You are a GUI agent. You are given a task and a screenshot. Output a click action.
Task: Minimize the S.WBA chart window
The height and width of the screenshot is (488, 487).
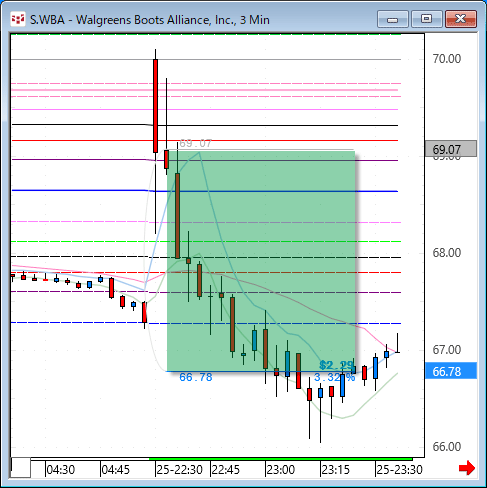[393, 19]
